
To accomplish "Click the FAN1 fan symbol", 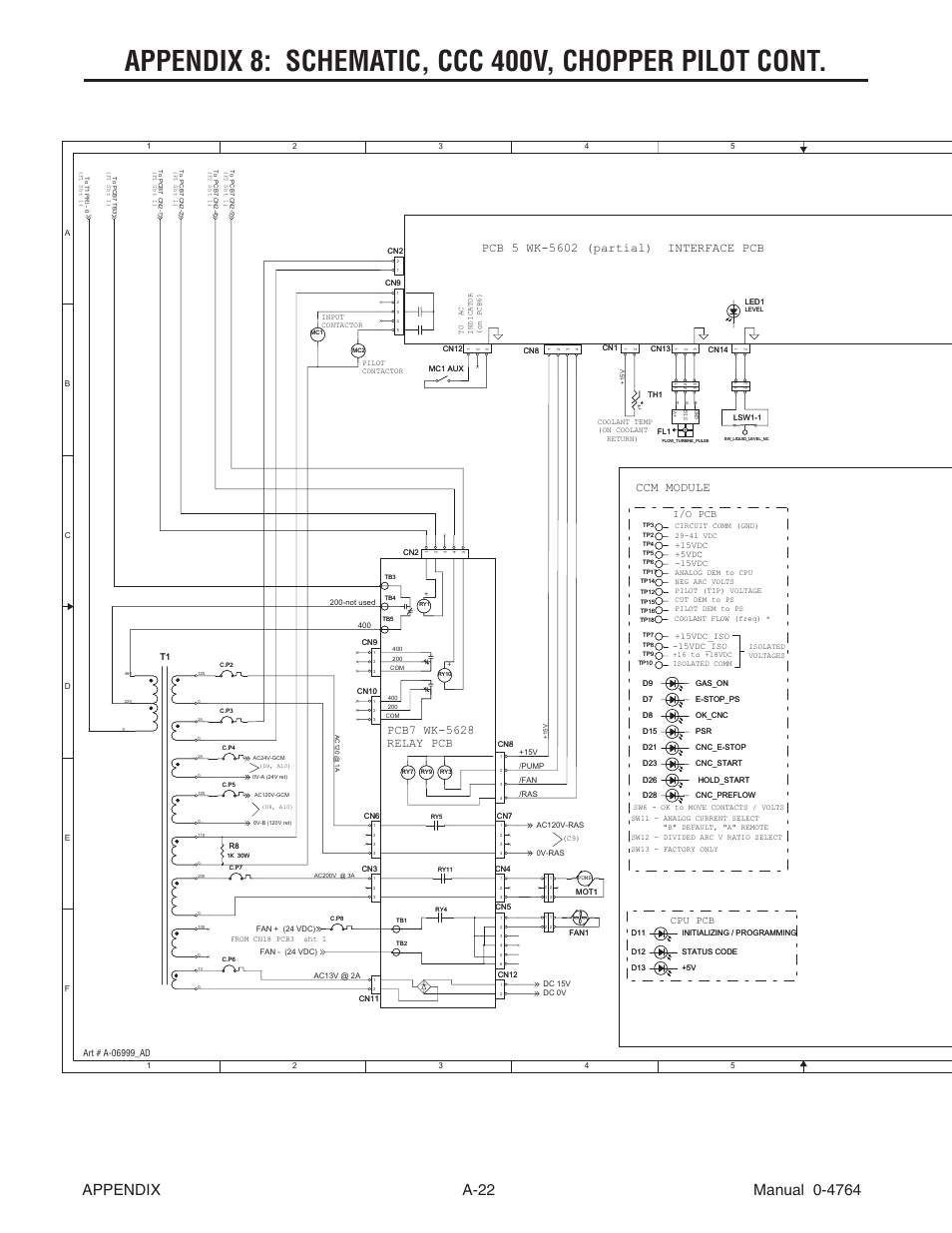I will click(581, 918).
